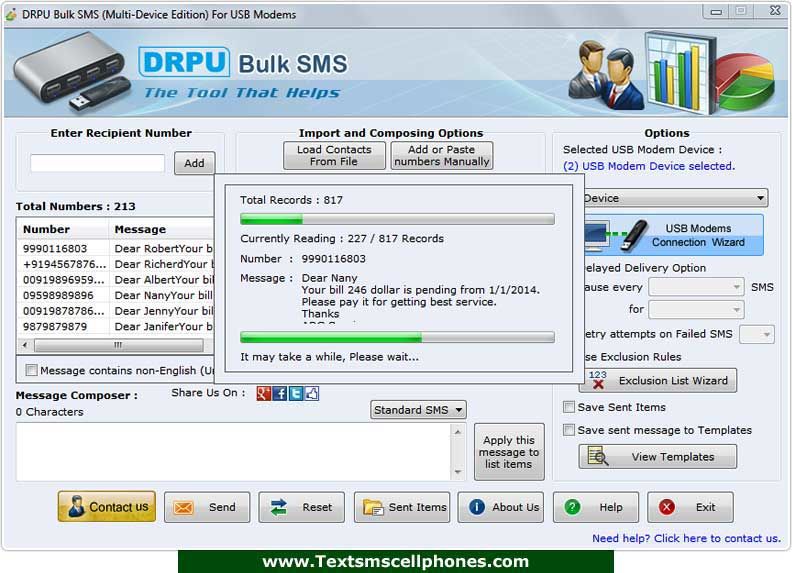Click the composer scrollbar down arrow
The height and width of the screenshot is (573, 792).
458,472
